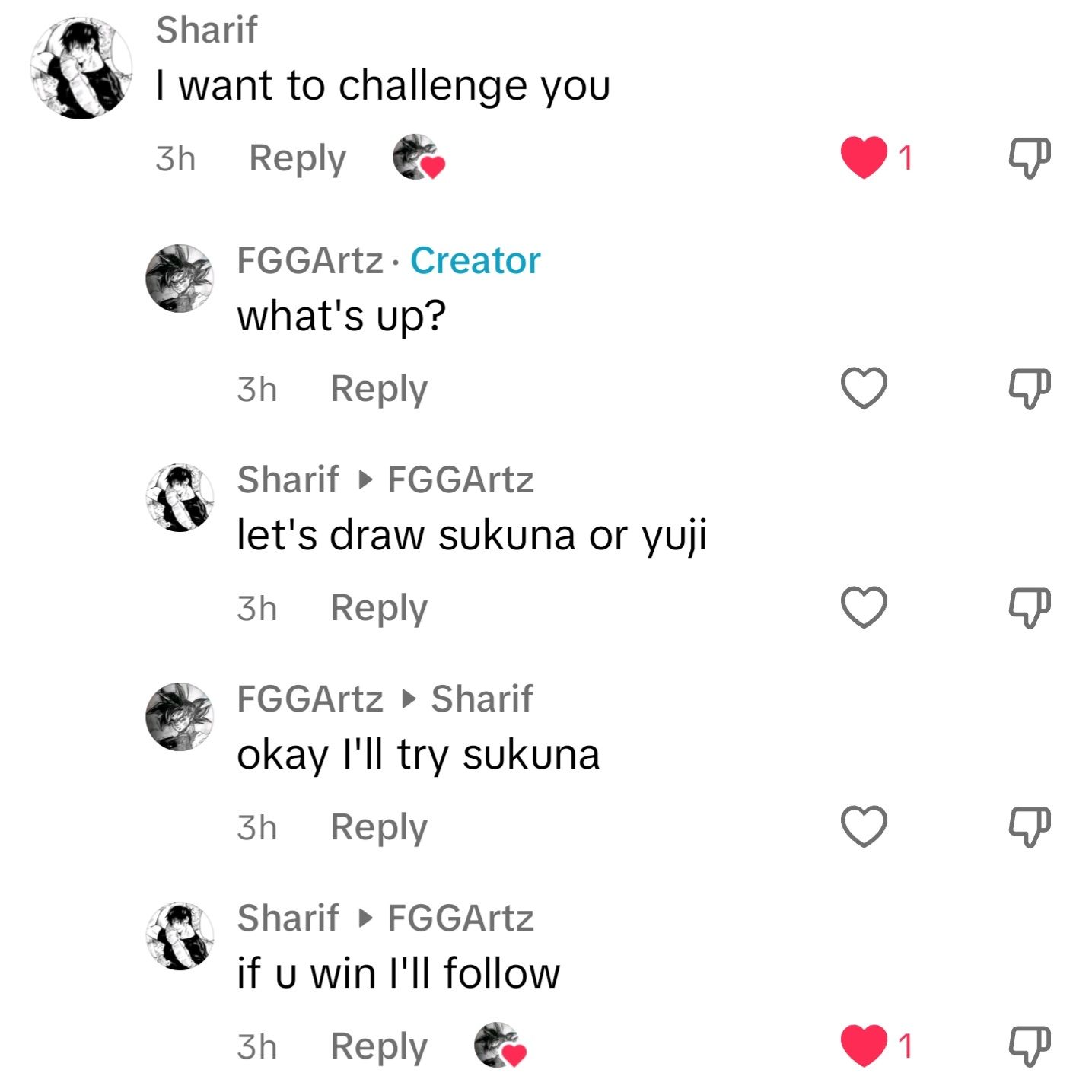Dislike the "let's draw sukuna or yuji" reply
This screenshot has width=1092, height=1092.
(1029, 607)
